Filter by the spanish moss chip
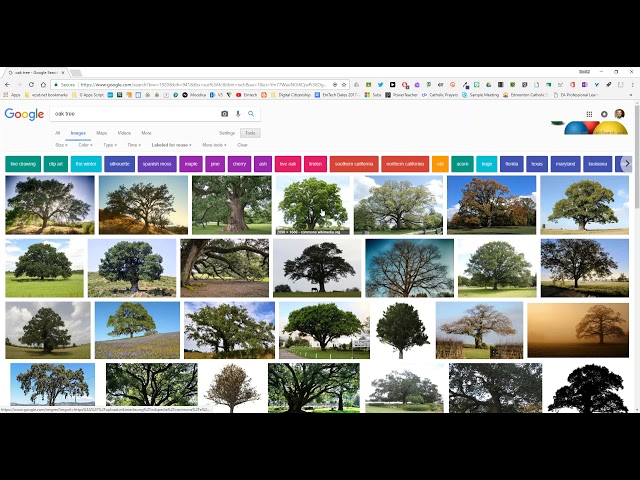The height and width of the screenshot is (480, 640). 157,164
